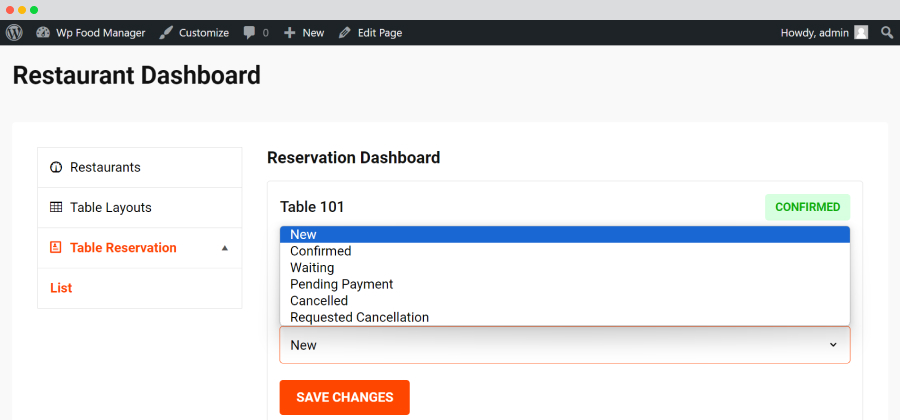
Task: Click the Customize paintbrush icon
Action: pos(166,33)
